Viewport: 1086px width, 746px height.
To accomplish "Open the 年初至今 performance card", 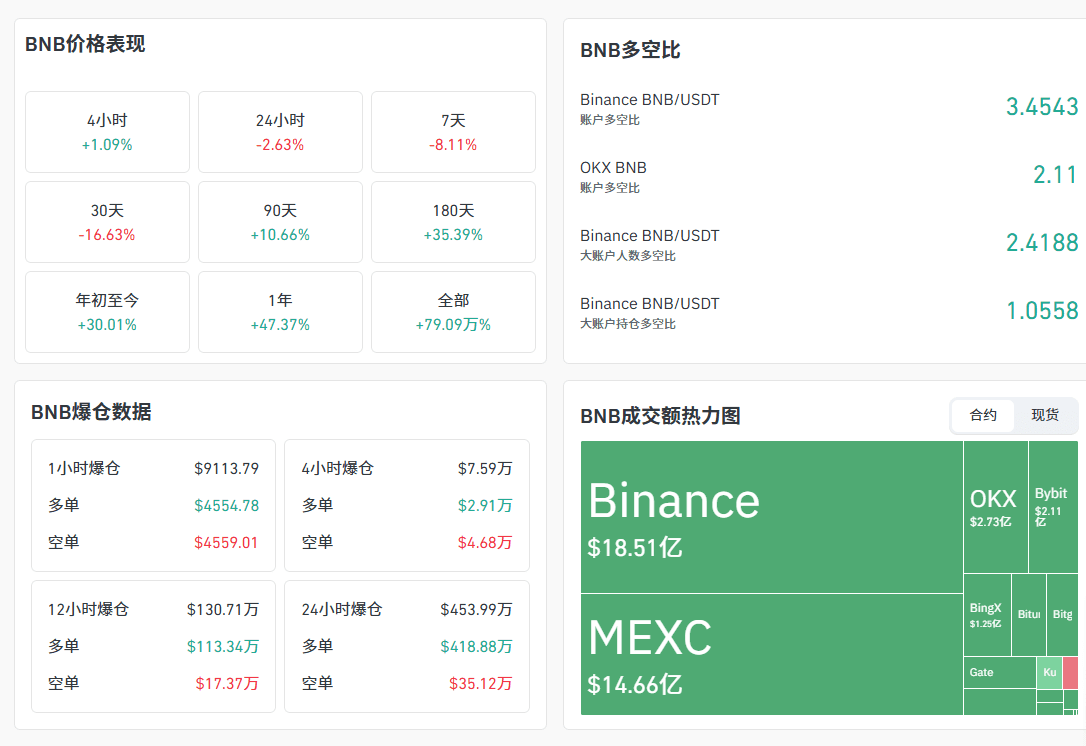I will click(107, 312).
